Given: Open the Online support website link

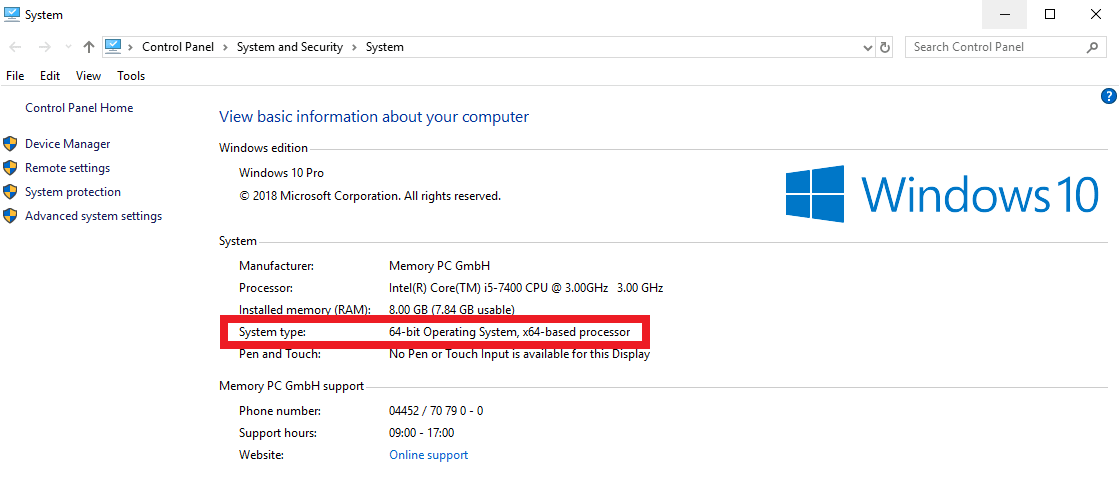Looking at the screenshot, I should [x=429, y=455].
